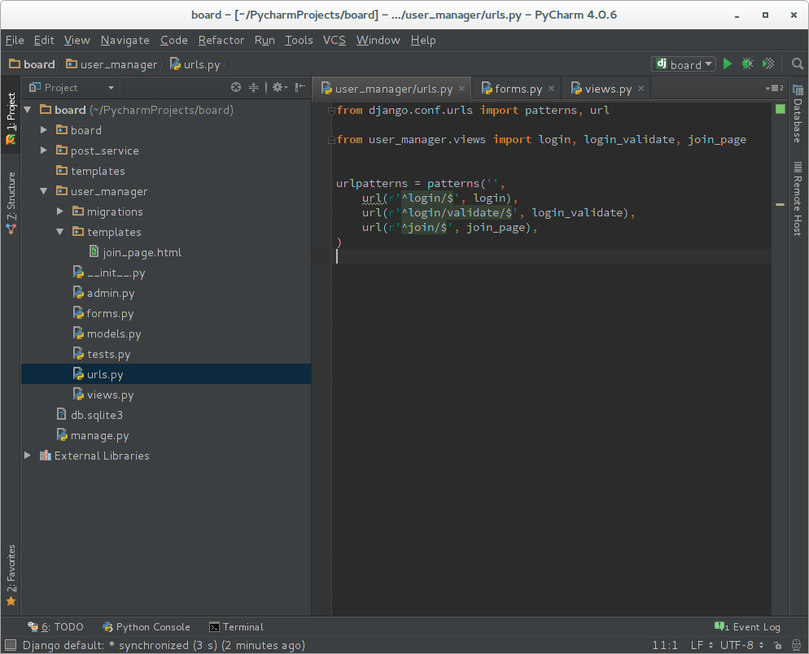Change line separator LF in status bar

pyautogui.click(x=702, y=645)
